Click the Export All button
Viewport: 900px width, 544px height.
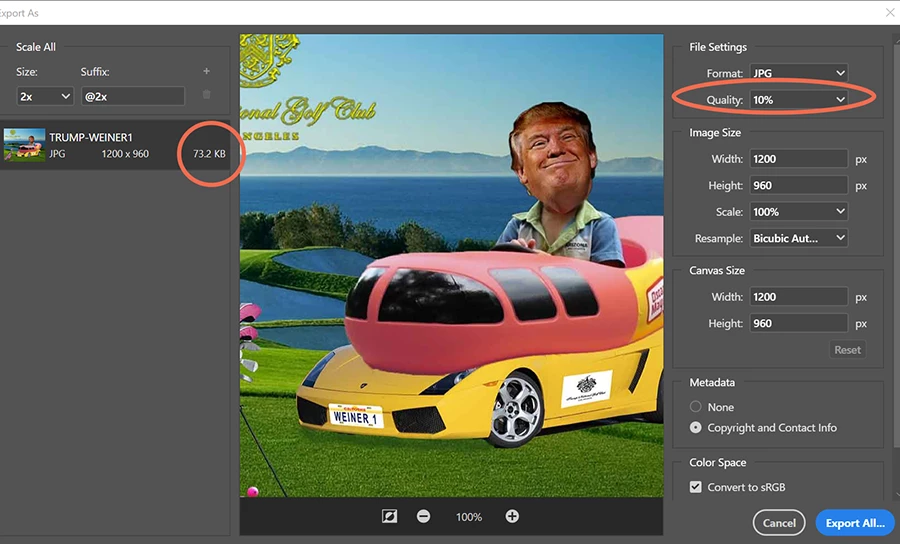point(855,523)
